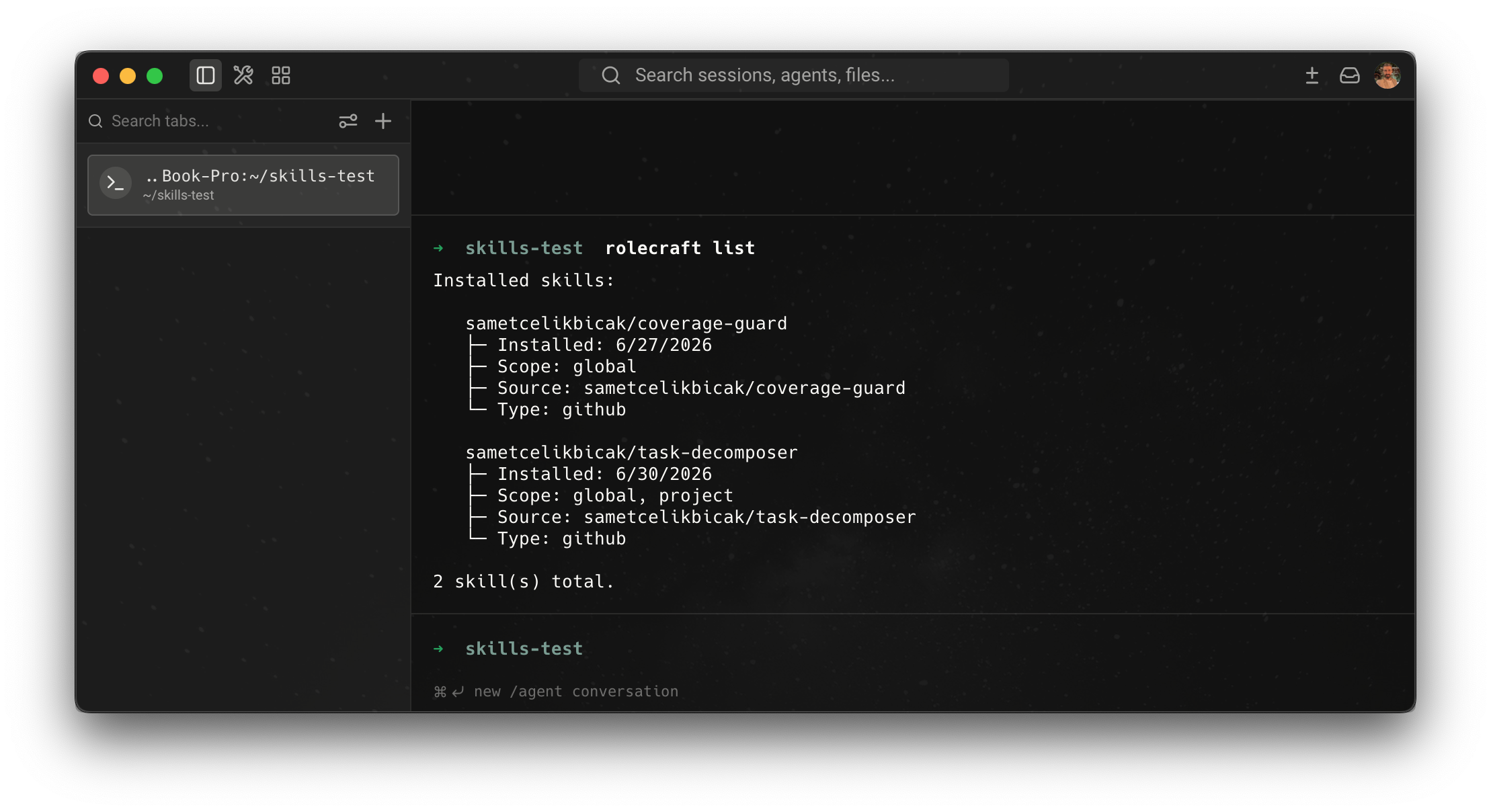Focus the skills-test prompt input line
Image resolution: width=1491 pixels, height=812 pixels.
pyautogui.click(x=913, y=649)
